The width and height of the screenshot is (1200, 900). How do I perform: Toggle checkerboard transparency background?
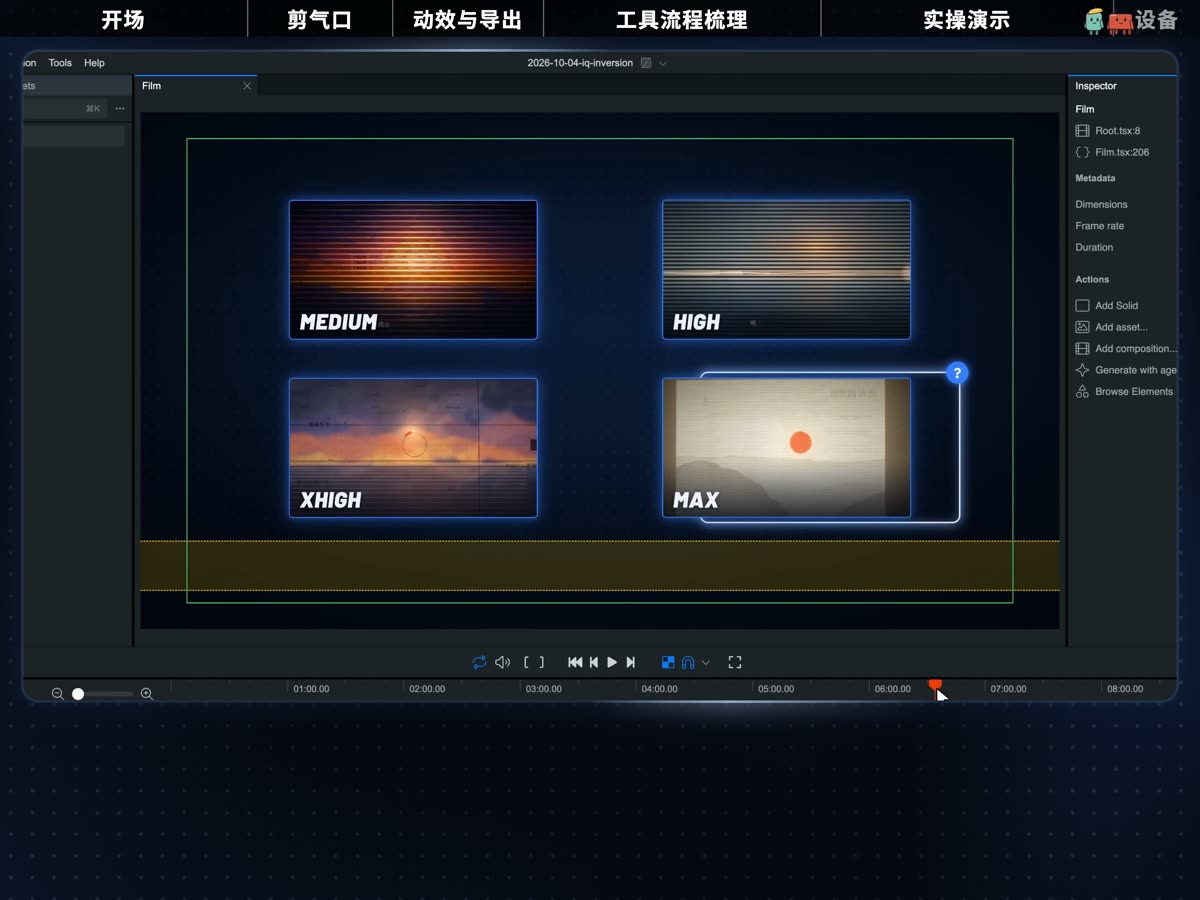click(x=668, y=662)
